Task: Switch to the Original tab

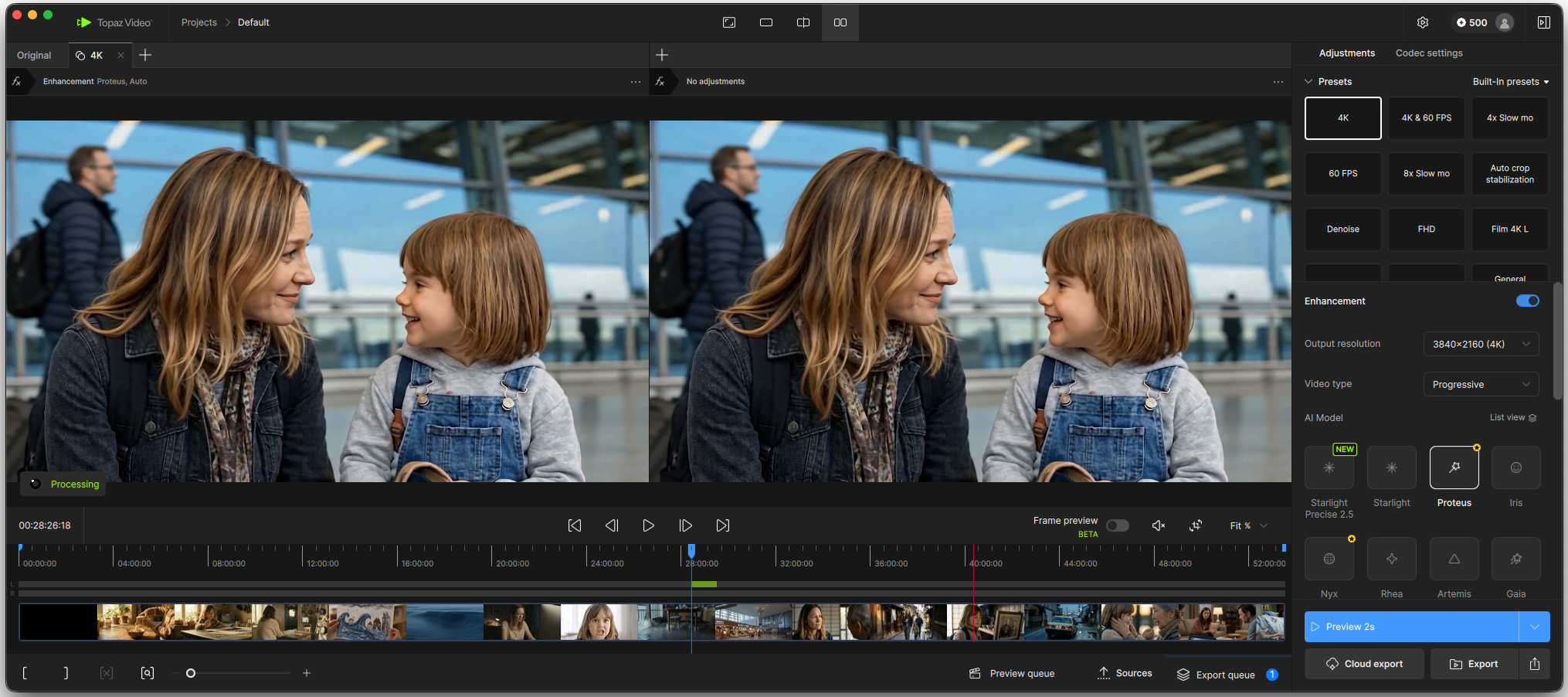Action: 34,55
